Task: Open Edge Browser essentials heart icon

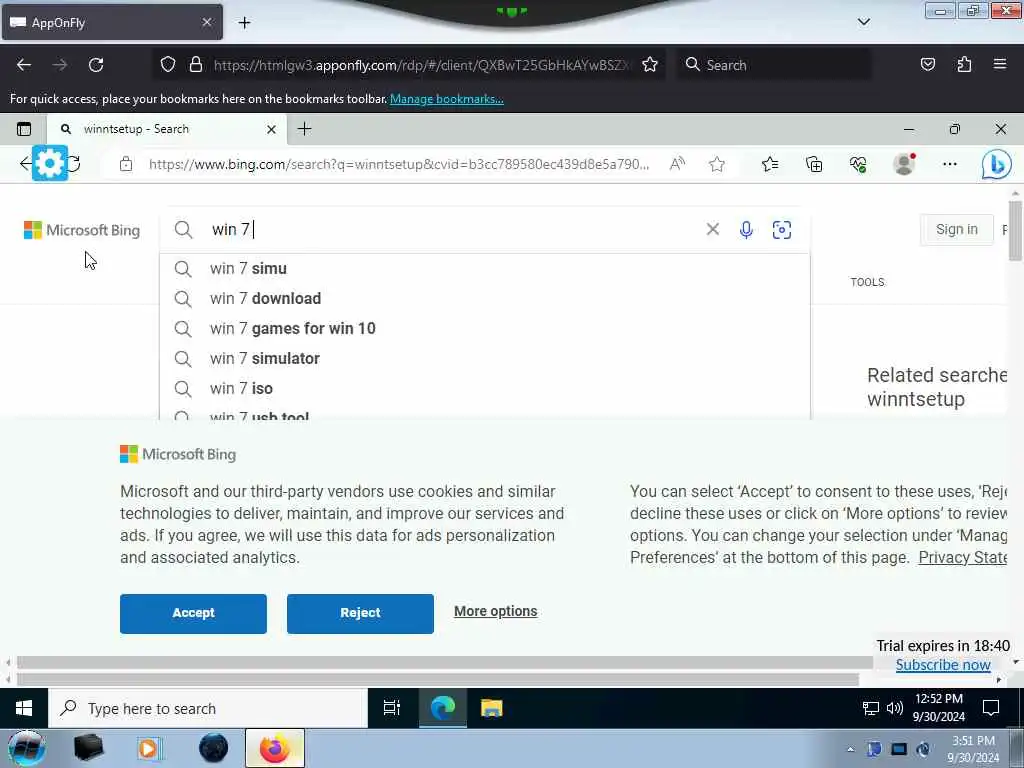Action: [x=857, y=164]
